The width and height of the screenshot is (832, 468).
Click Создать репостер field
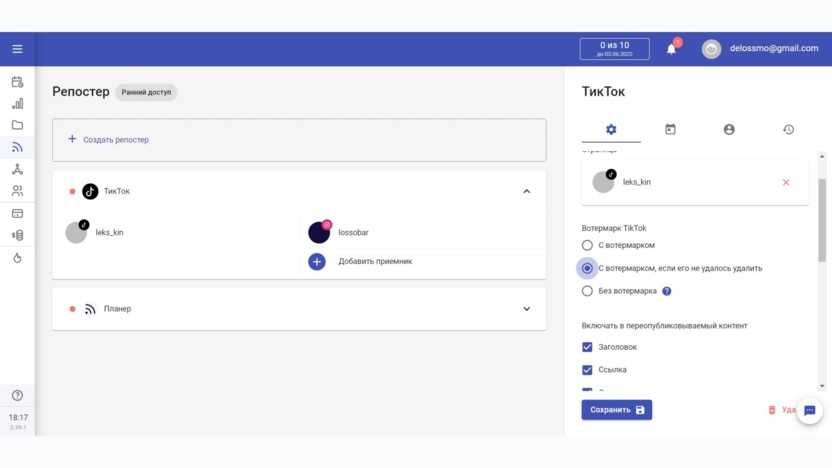[299, 140]
